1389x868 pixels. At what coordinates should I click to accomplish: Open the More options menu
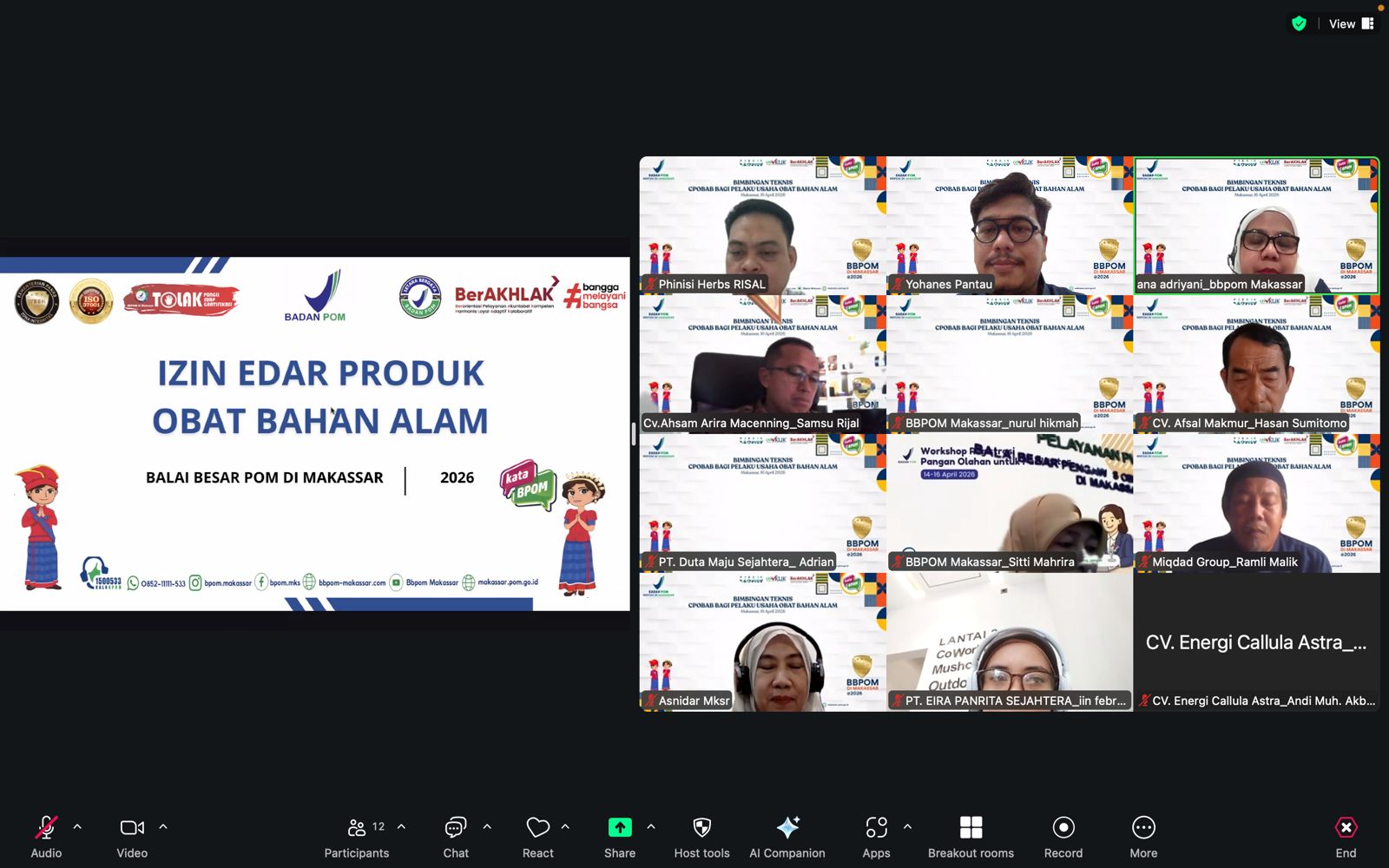tap(1143, 828)
